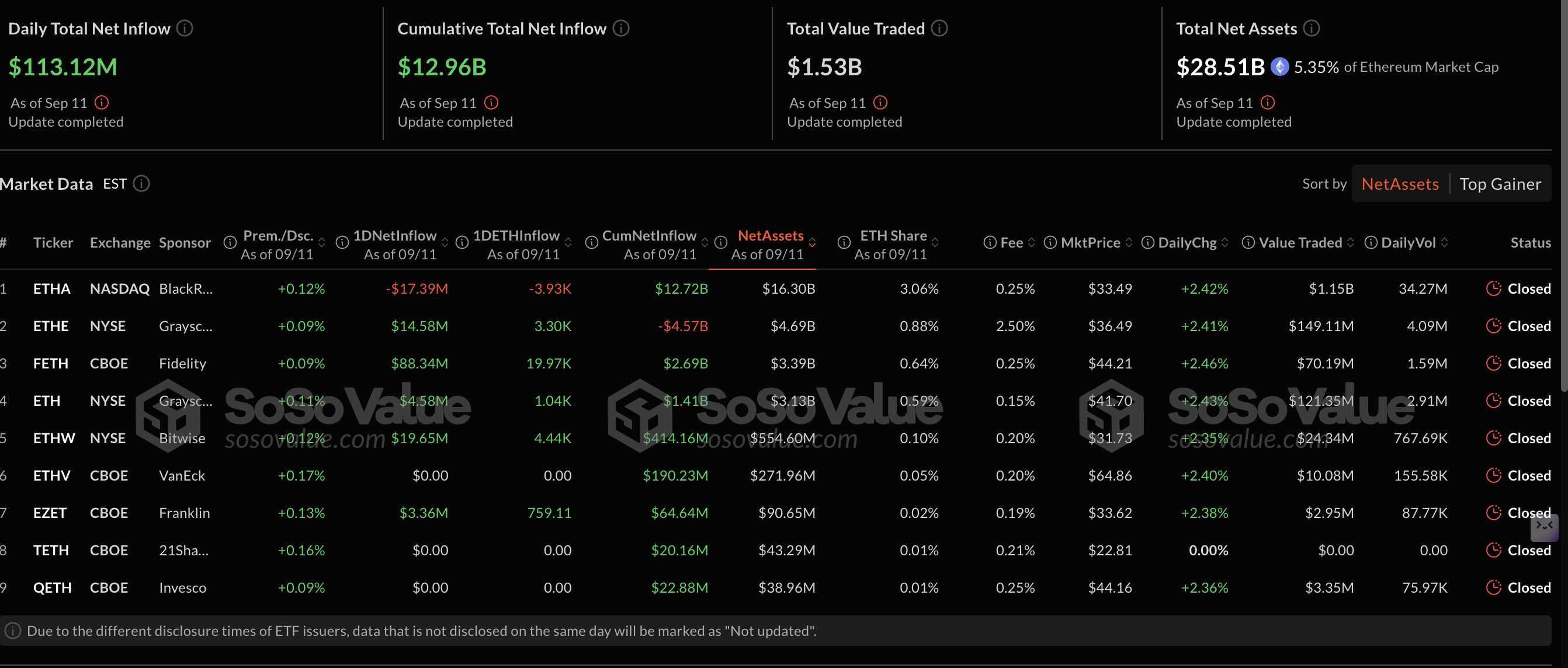Click the sort chevron on CumNetInflow header
The height and width of the screenshot is (668, 1568).
(x=706, y=242)
